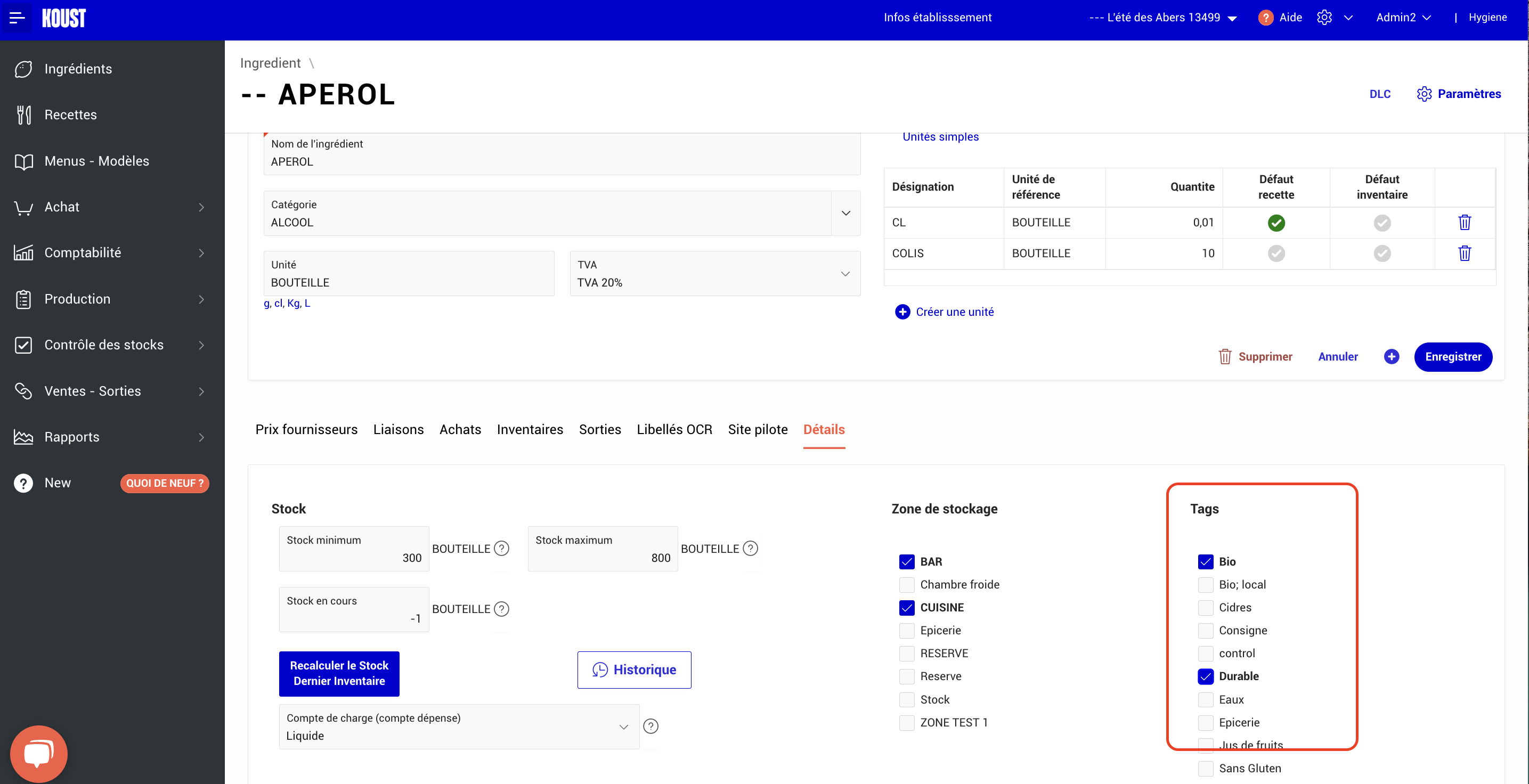Click the Rapports graph icon
The height and width of the screenshot is (784, 1529).
pos(23,437)
